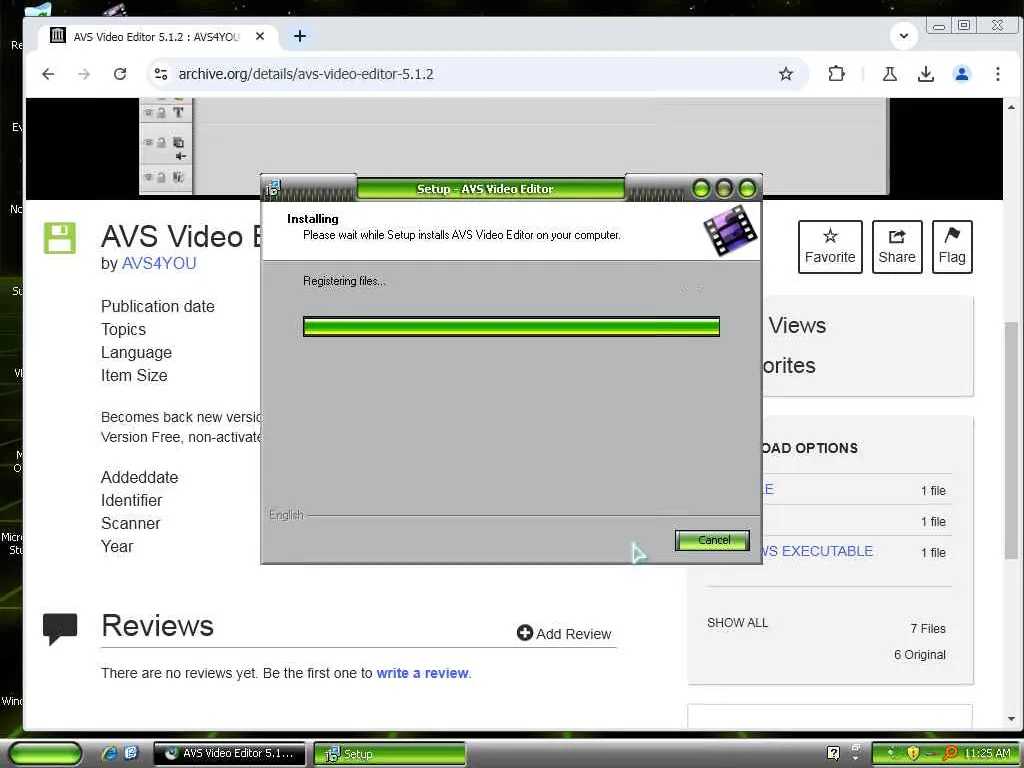
Task: Click the Topics label
Action: 123,329
